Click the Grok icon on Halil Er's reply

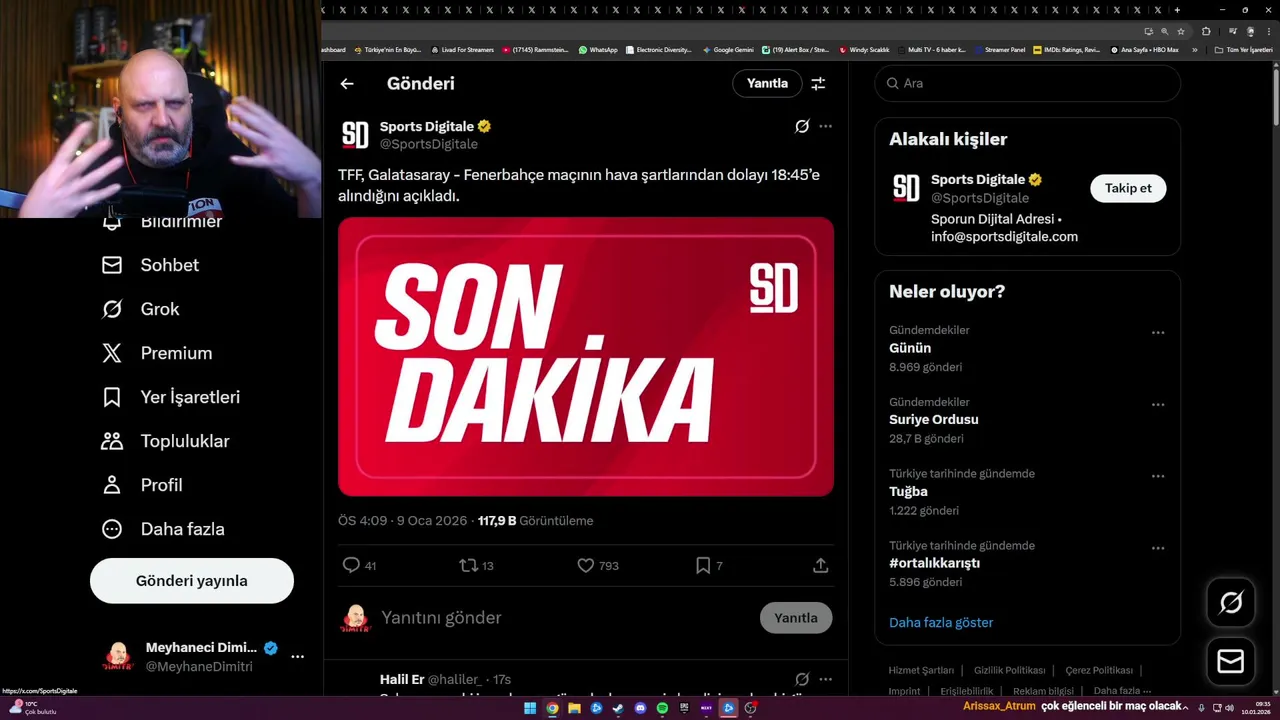[x=802, y=679]
